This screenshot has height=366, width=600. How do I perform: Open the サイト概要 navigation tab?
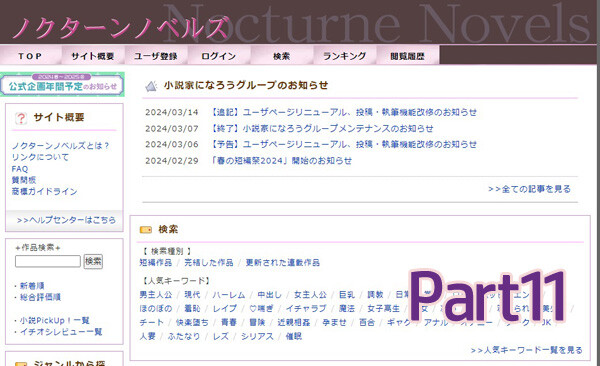coord(93,56)
